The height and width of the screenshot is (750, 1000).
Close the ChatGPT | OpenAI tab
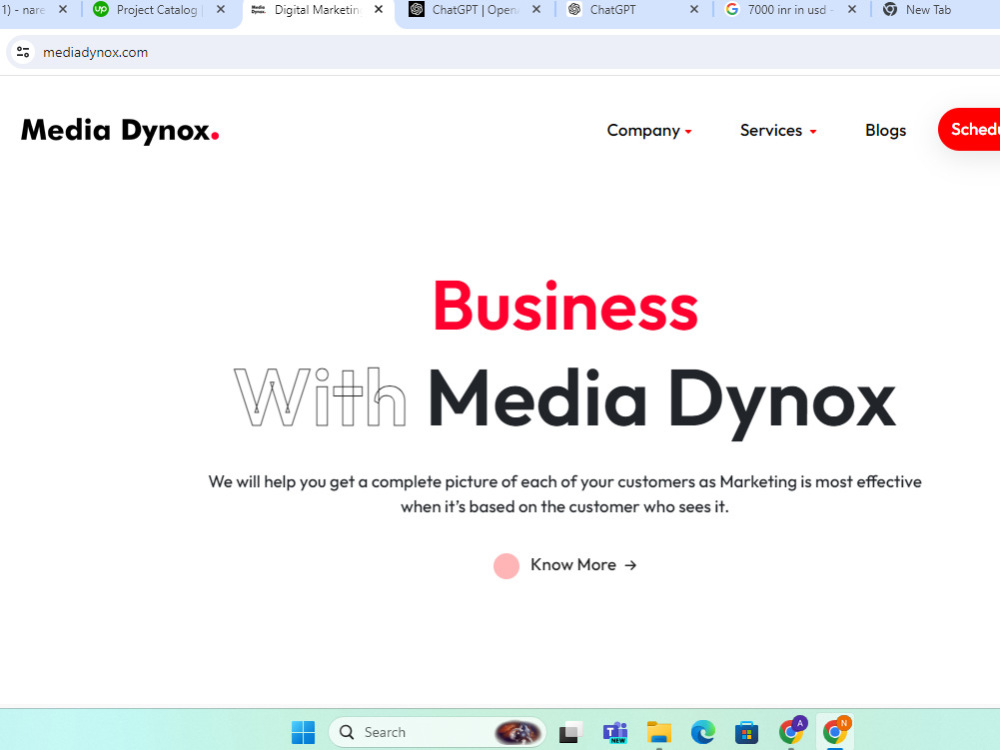click(x=536, y=10)
